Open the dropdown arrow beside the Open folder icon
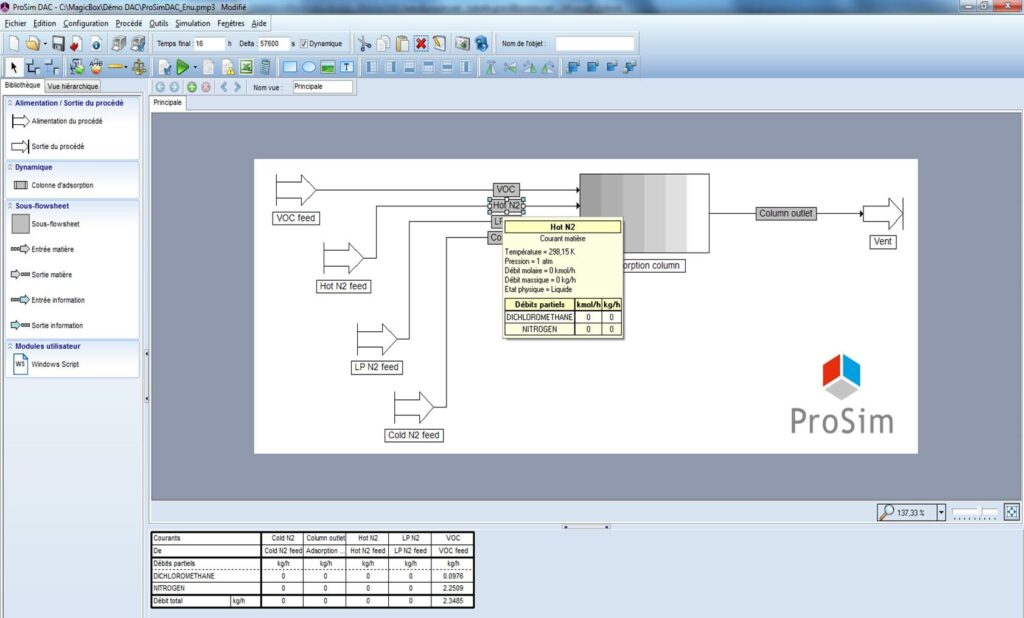 click(45, 44)
